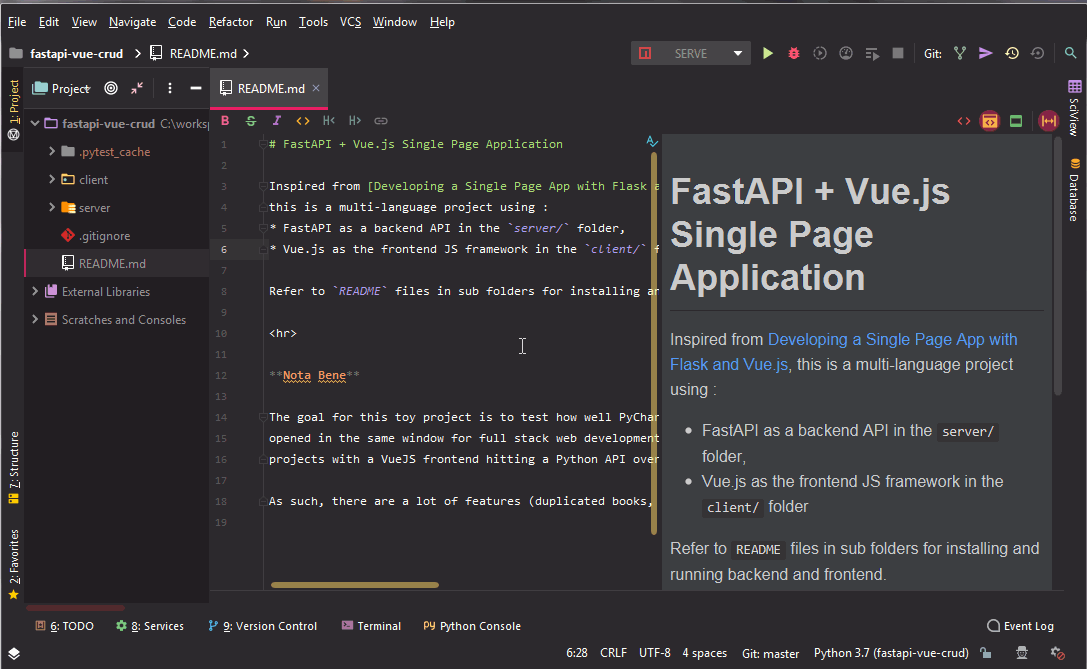Open Search Everywhere magnifier icon
This screenshot has width=1087, height=669.
click(1070, 53)
